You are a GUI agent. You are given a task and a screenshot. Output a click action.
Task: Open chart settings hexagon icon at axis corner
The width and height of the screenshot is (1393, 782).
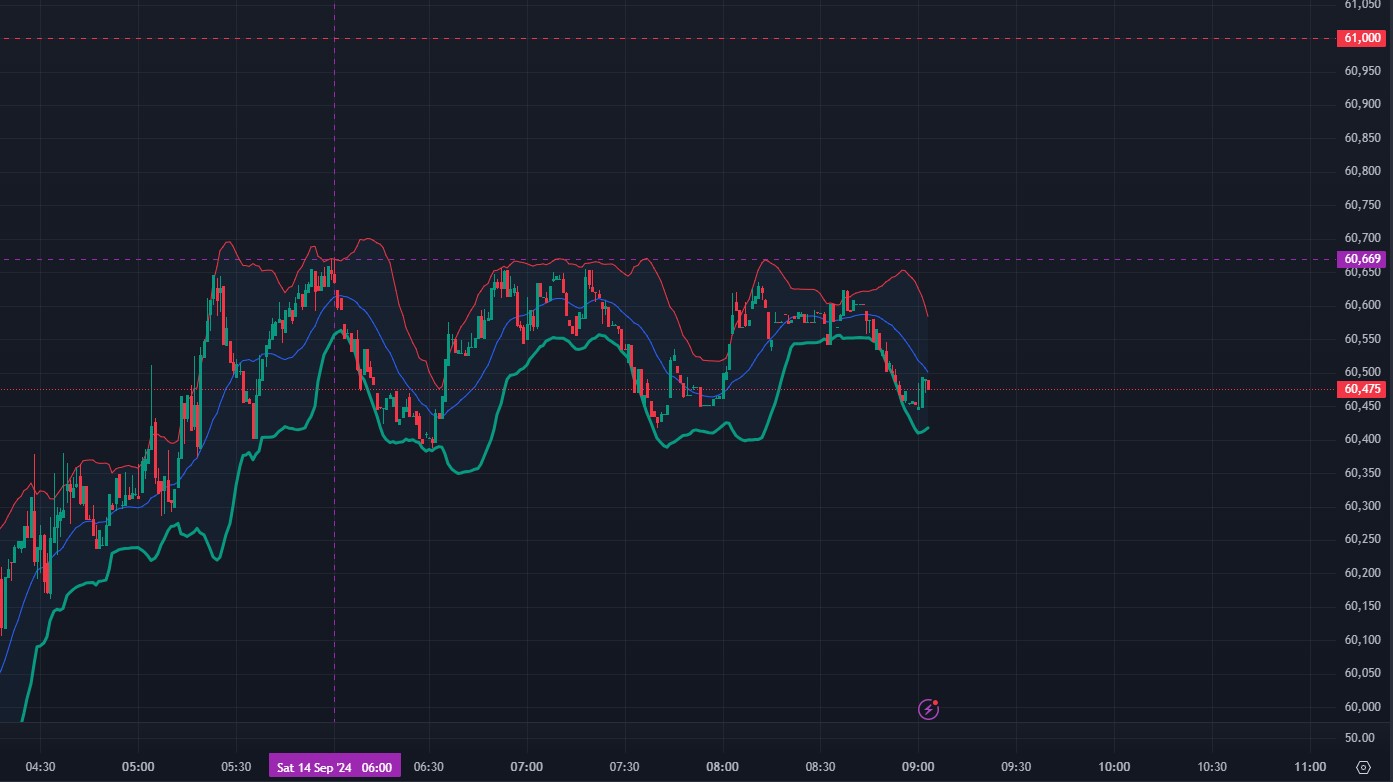point(1364,767)
